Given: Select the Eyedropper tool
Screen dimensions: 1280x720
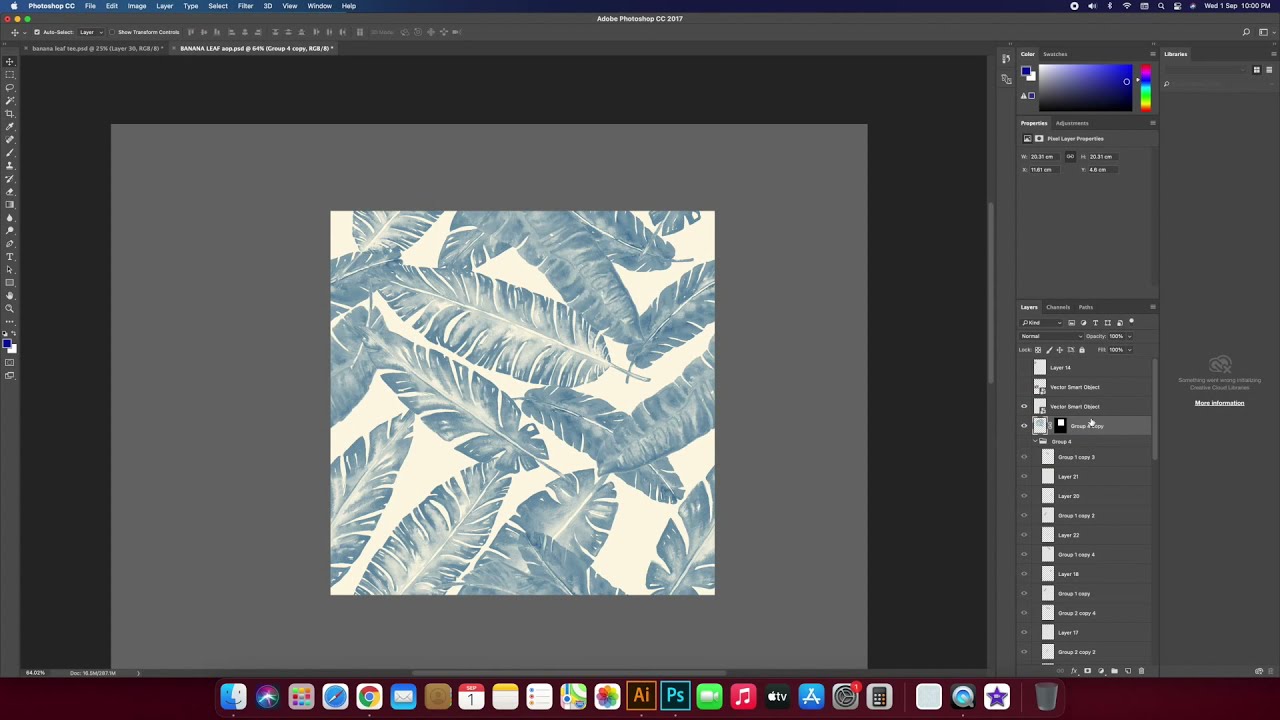Looking at the screenshot, I should 10,126.
